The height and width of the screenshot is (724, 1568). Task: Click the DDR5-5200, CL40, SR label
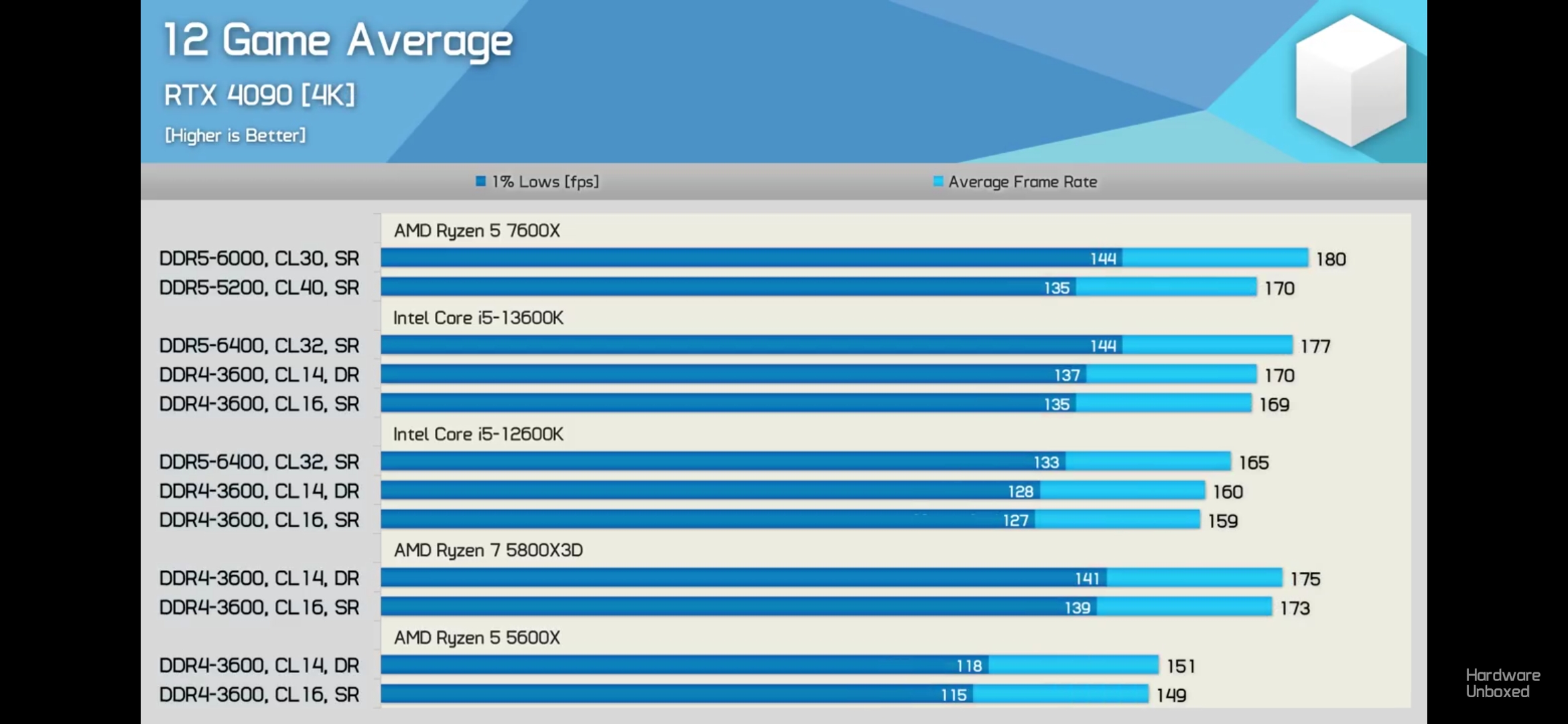tap(259, 288)
